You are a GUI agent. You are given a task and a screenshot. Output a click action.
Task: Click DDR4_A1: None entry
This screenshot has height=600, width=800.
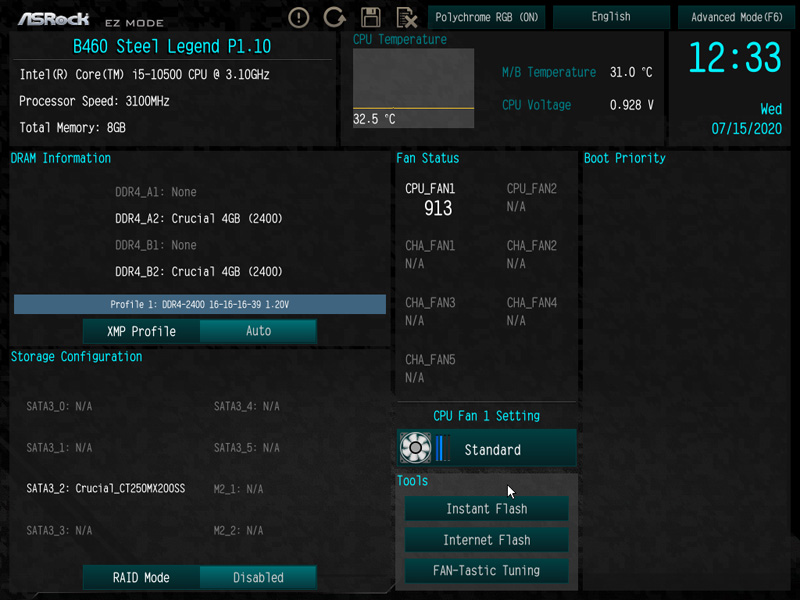click(156, 192)
